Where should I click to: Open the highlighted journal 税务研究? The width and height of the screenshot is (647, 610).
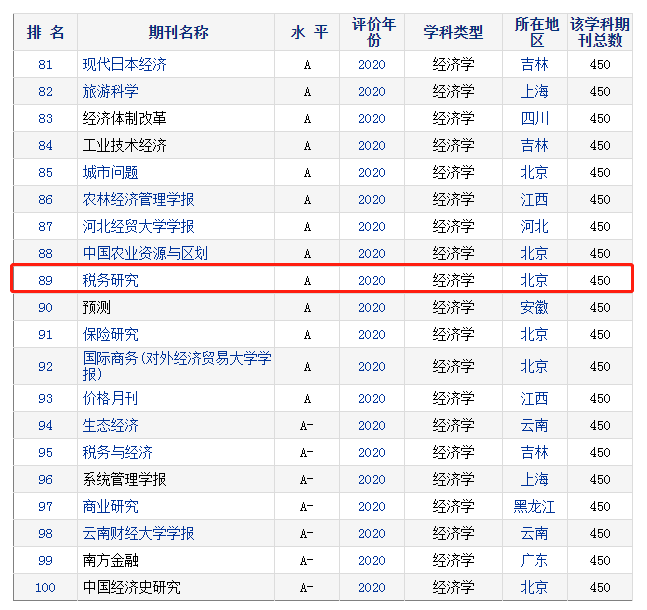pos(111,280)
